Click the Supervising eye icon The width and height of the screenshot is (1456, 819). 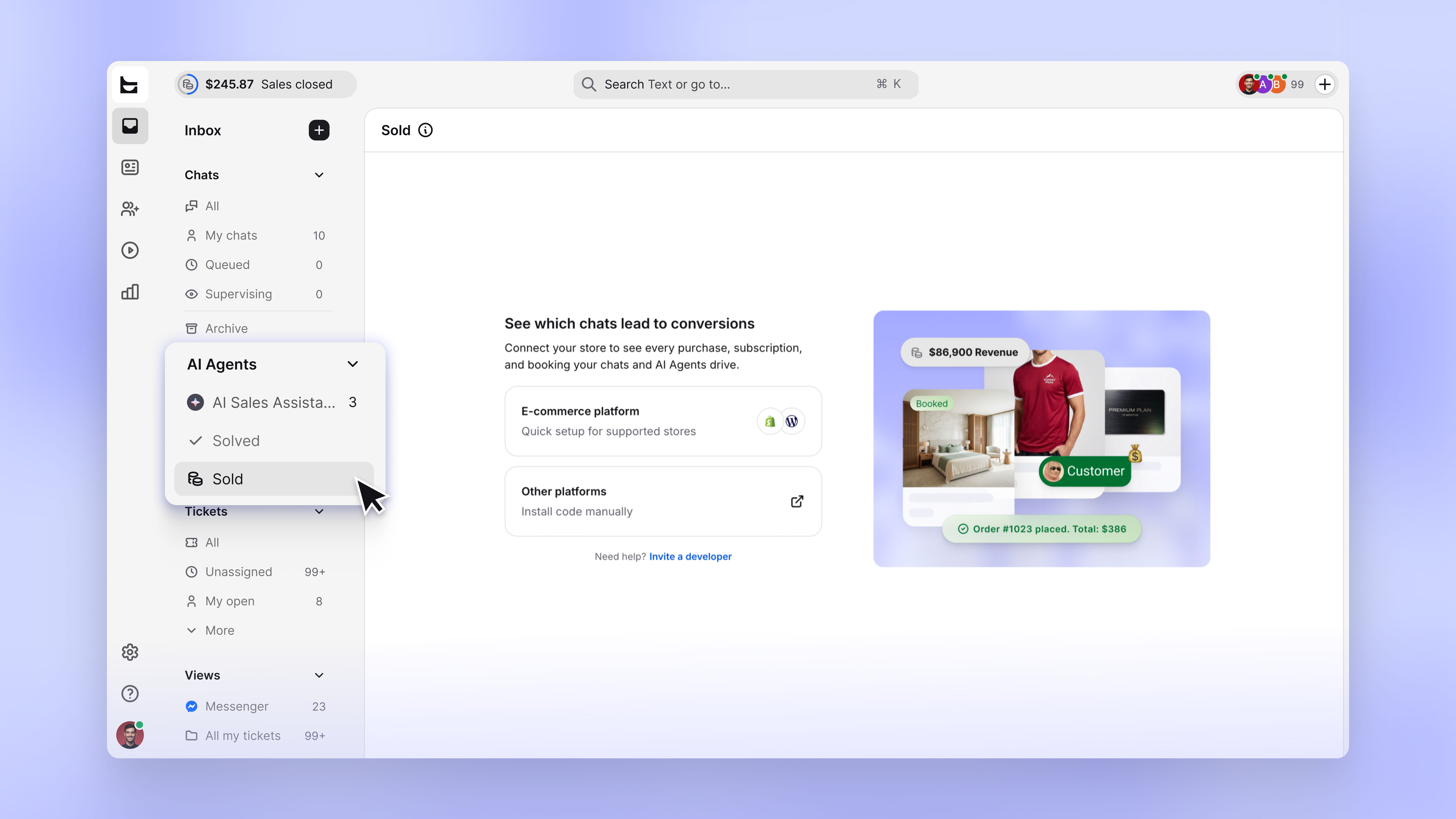192,294
